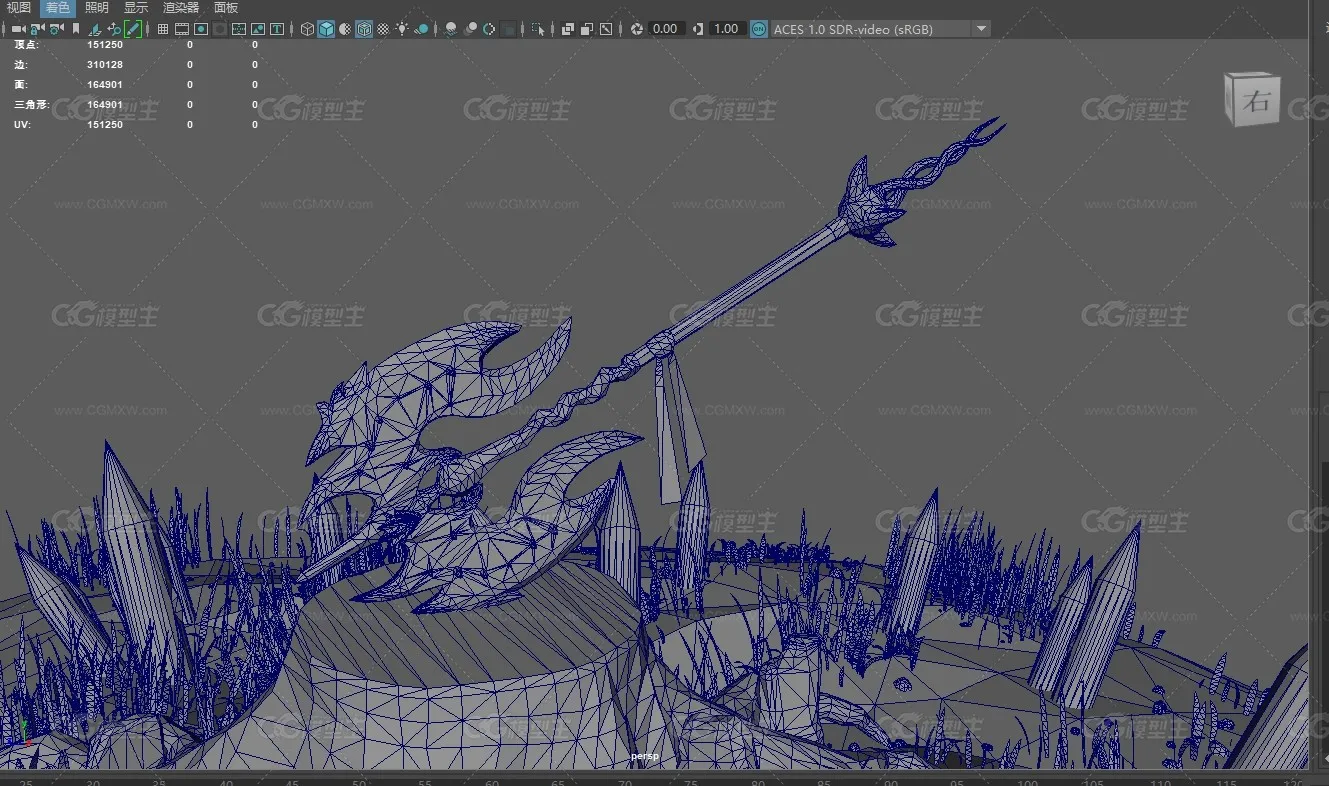The width and height of the screenshot is (1329, 786).
Task: Click the Image Plane icon
Action: (94, 29)
